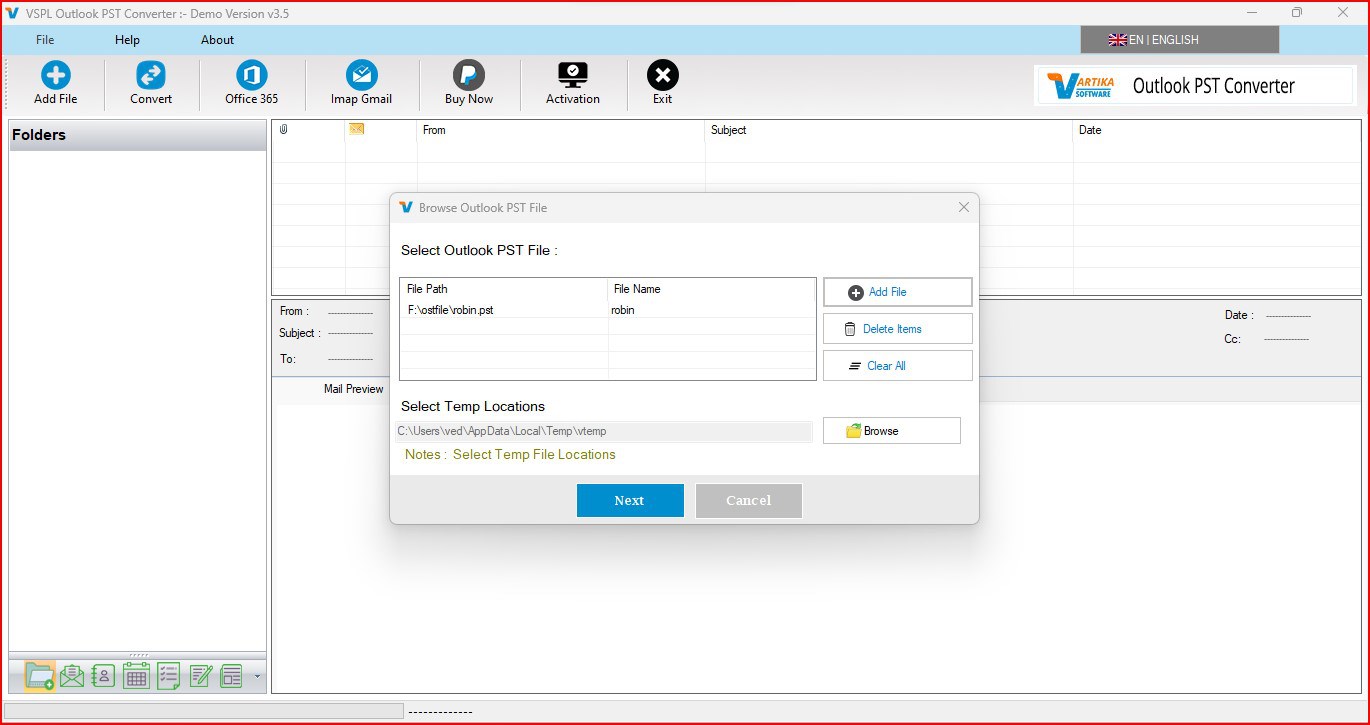This screenshot has width=1370, height=725.
Task: Click the Delete Items button
Action: (x=897, y=329)
